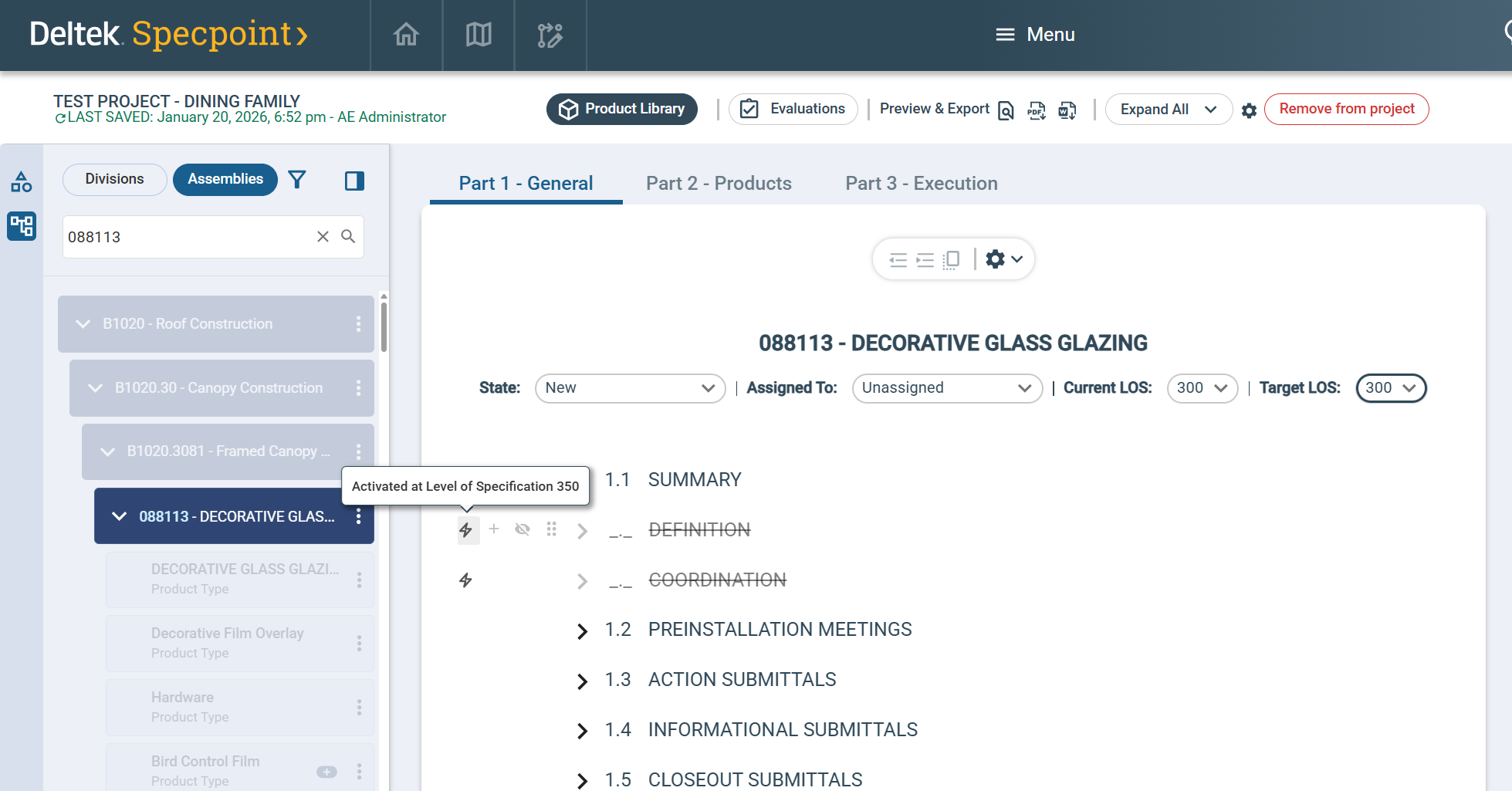Image resolution: width=1512 pixels, height=791 pixels.
Task: Switch to Assemblies view
Action: pyautogui.click(x=225, y=179)
